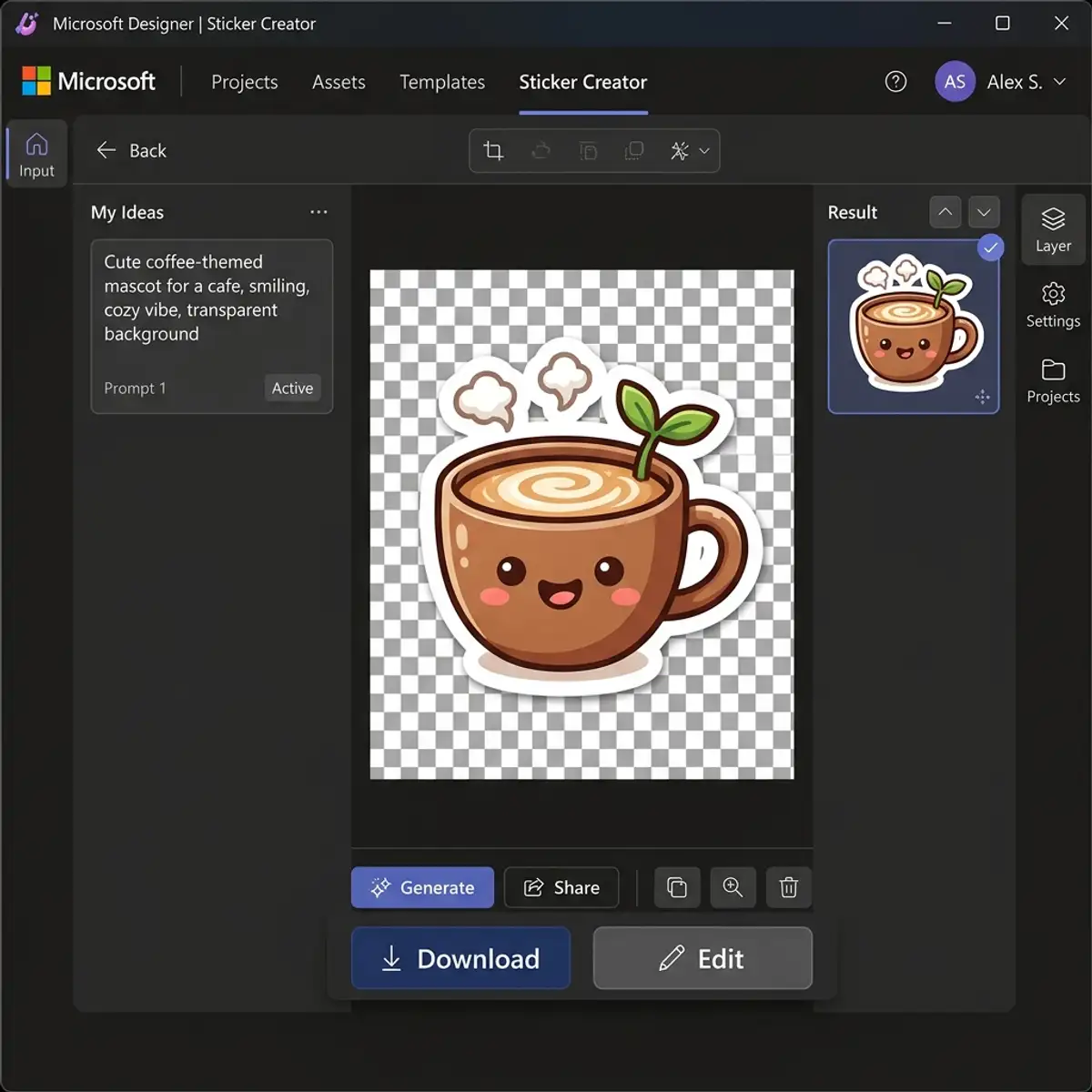Click the "Prompt 1" label

tap(135, 388)
